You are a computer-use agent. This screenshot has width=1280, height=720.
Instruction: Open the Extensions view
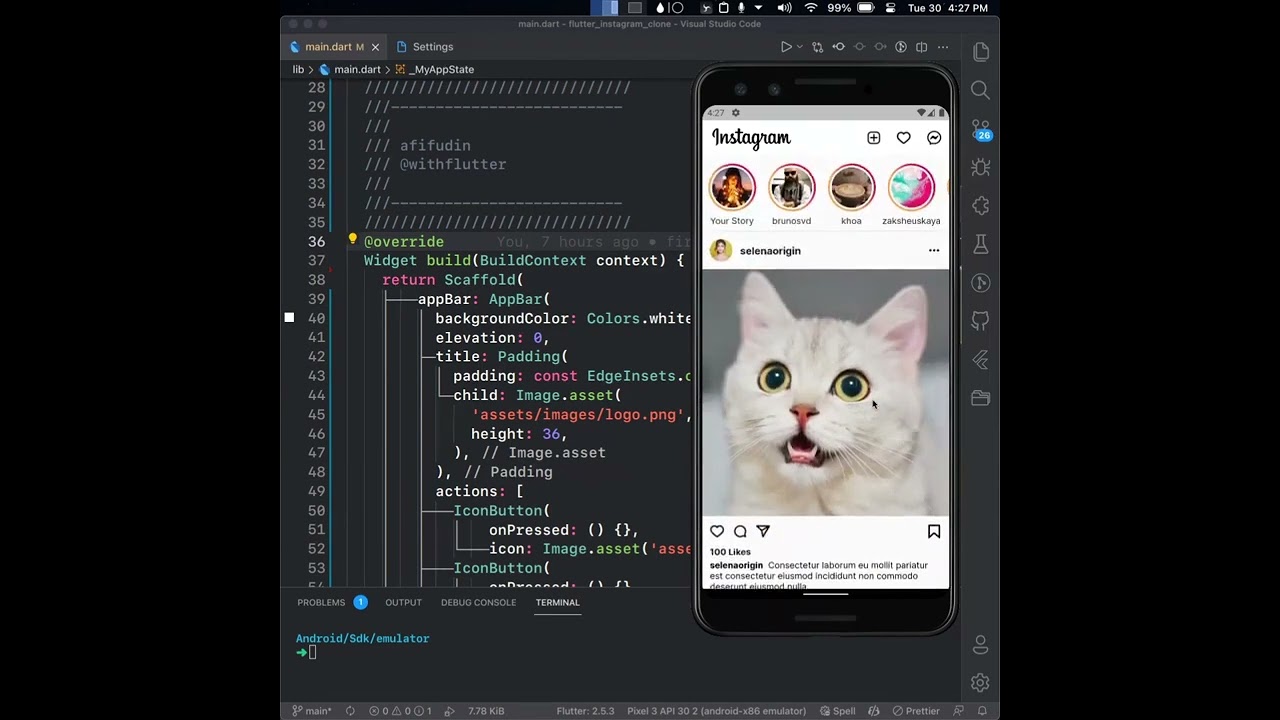pos(980,206)
